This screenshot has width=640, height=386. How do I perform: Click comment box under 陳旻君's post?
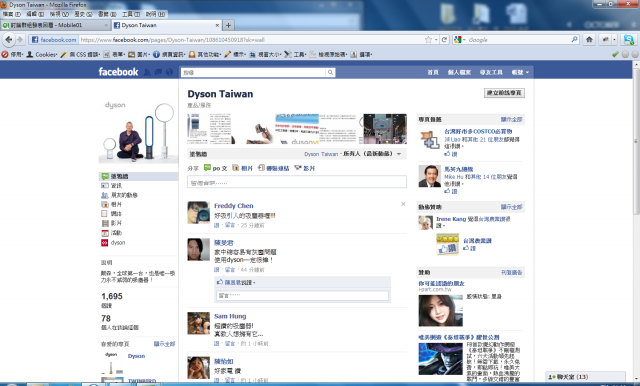[302, 295]
